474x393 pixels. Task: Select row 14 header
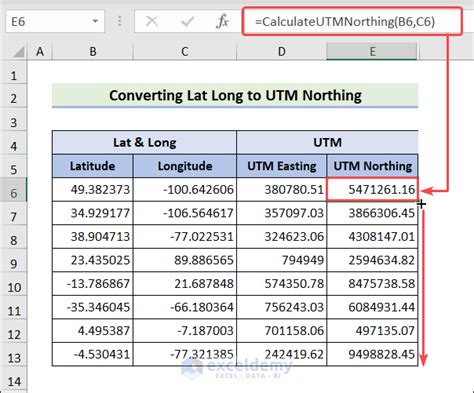coord(13,378)
